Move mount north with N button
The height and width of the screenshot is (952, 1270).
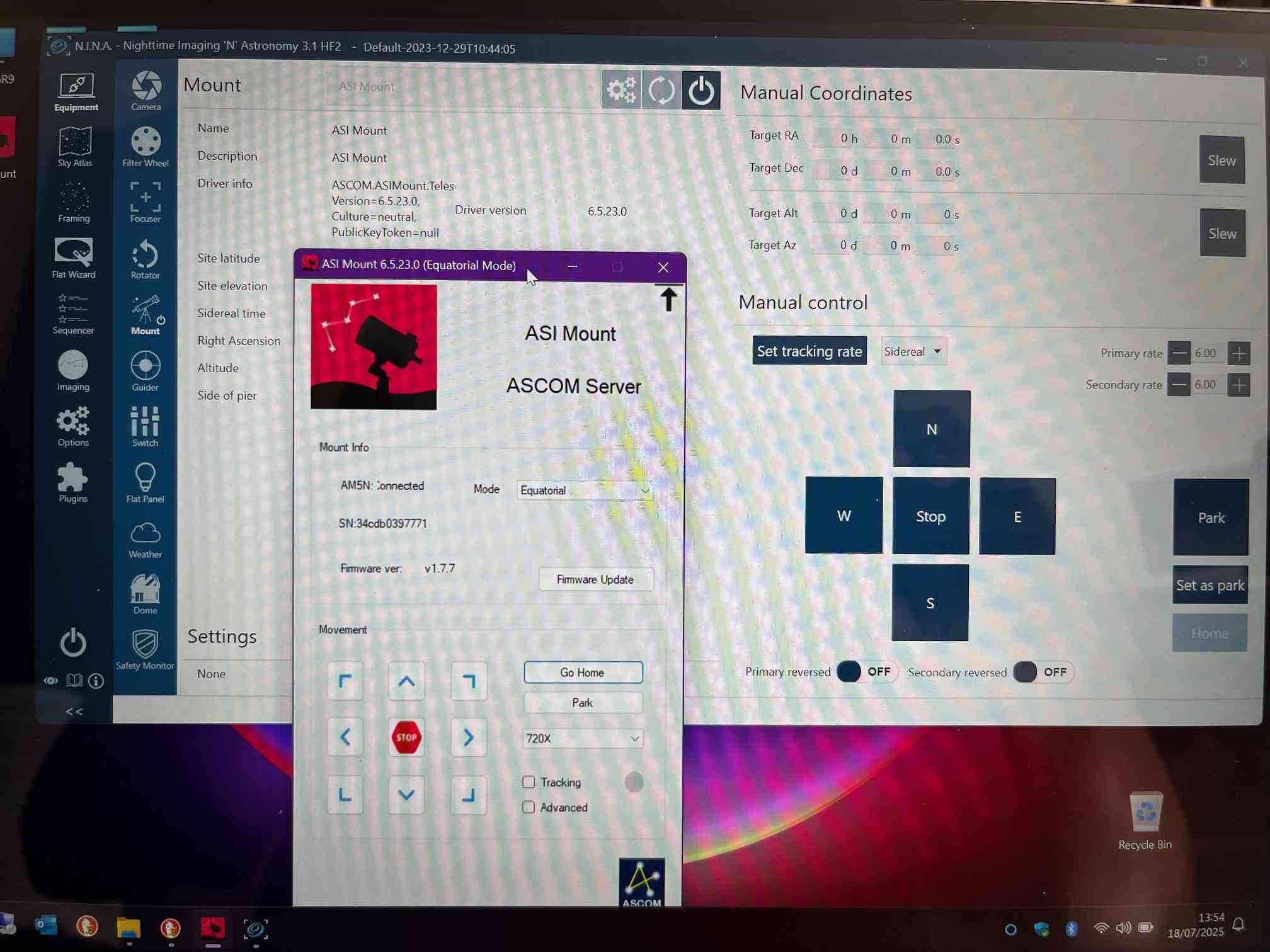(x=932, y=429)
